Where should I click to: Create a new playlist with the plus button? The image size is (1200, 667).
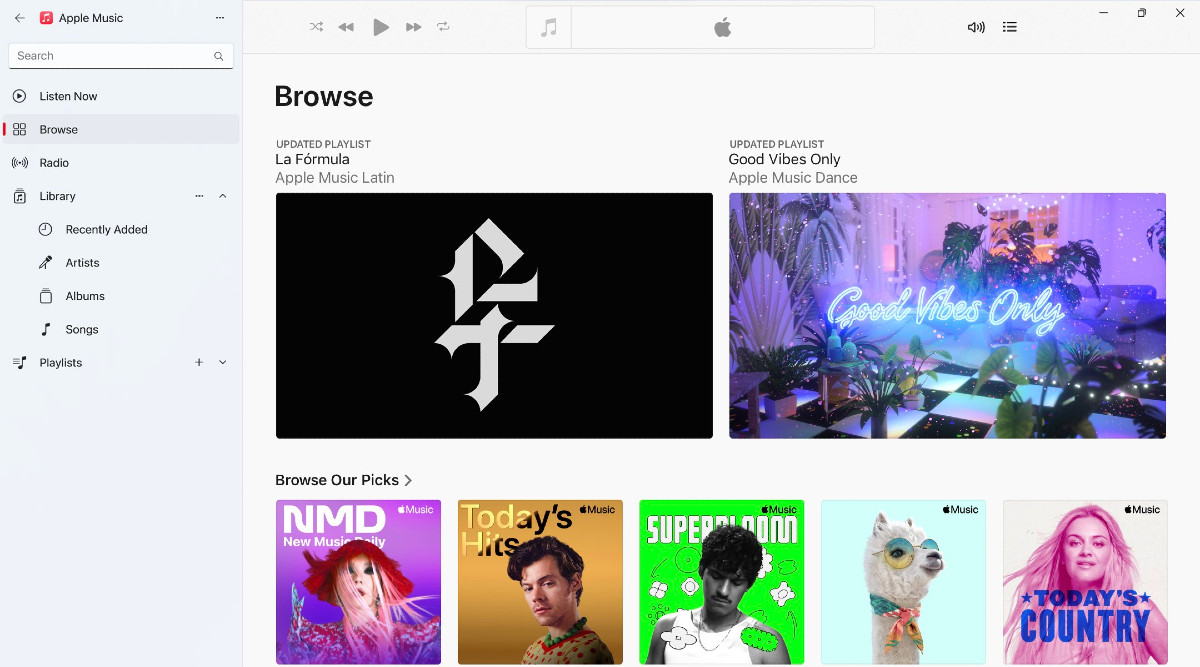pos(198,362)
